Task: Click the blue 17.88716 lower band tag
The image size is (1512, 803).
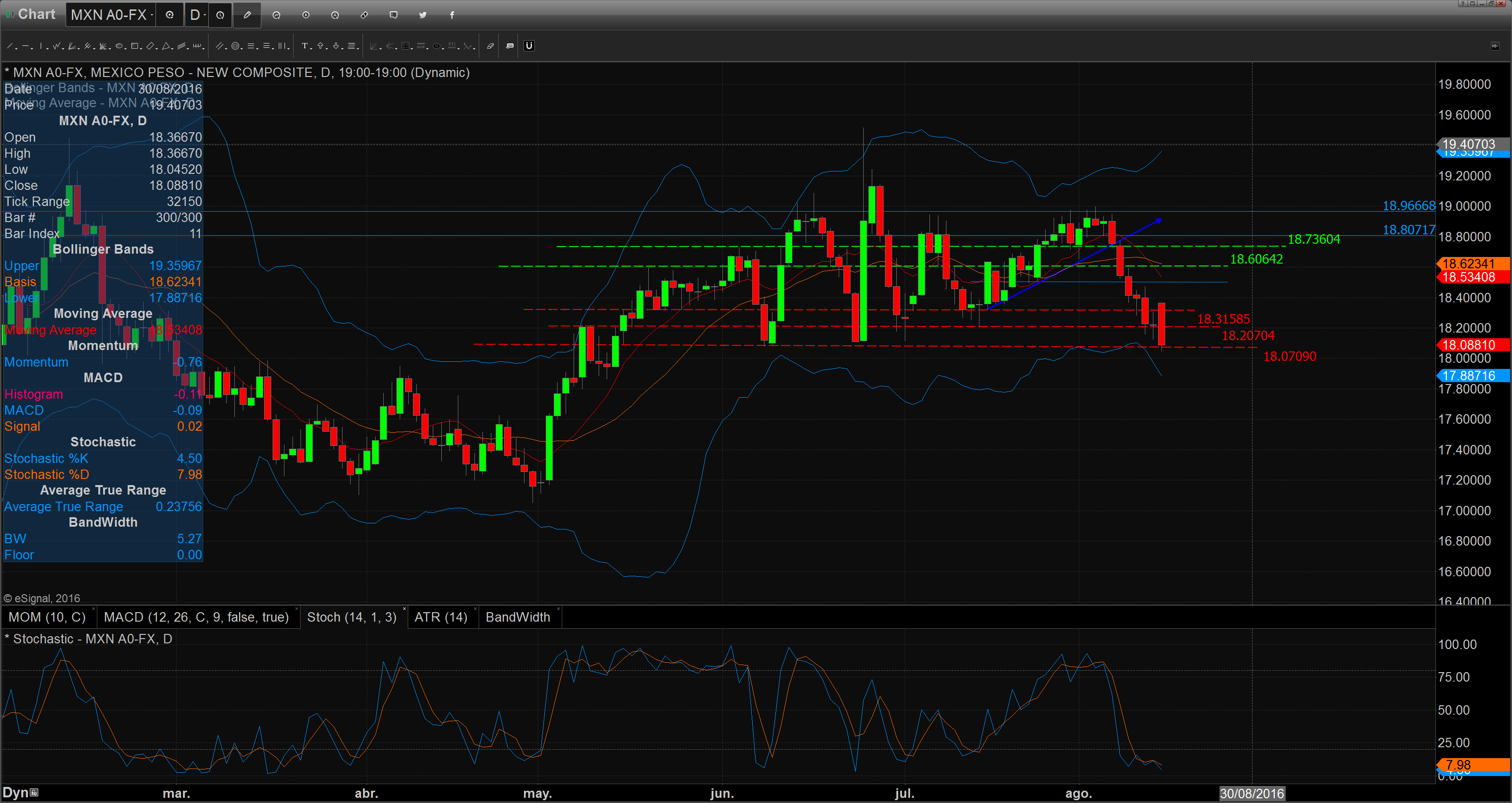Action: 1473,376
